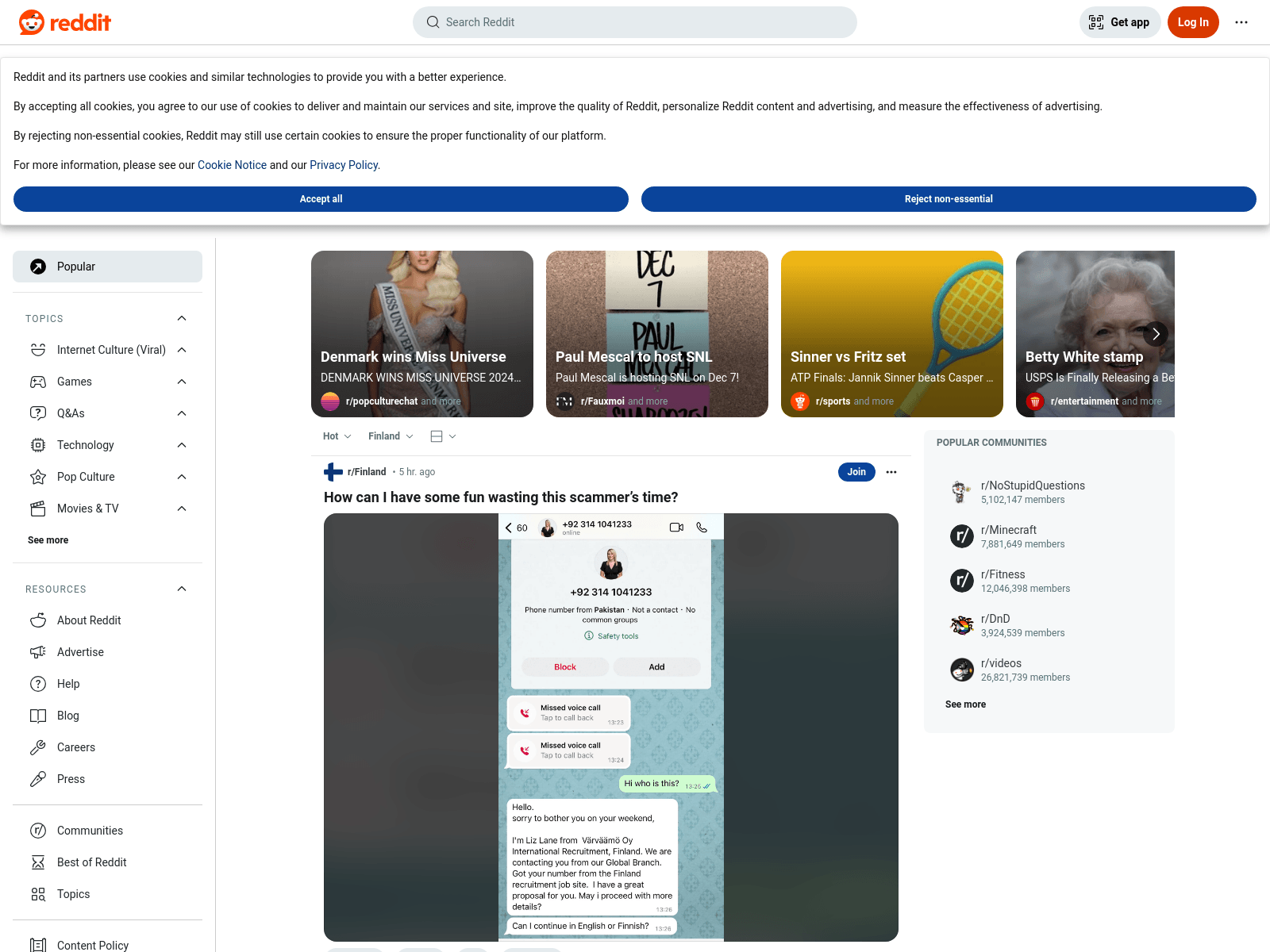The height and width of the screenshot is (952, 1270).
Task: Click the Log In button
Action: pos(1193,22)
